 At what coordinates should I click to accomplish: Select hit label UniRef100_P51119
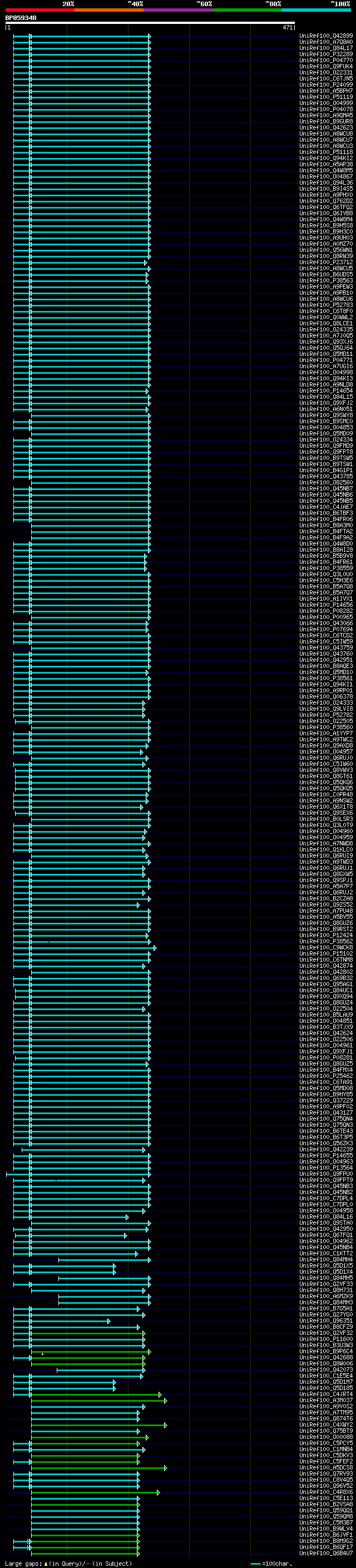326,97
